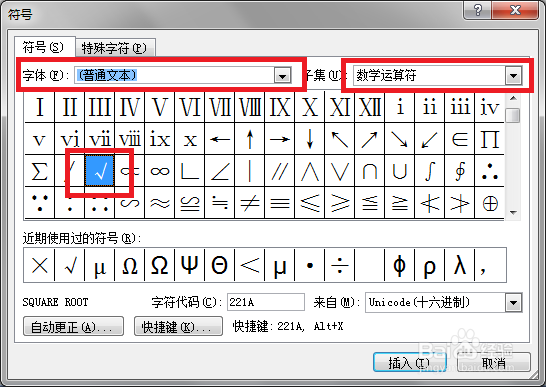The image size is (546, 387).
Task: Select the identical ≡ symbol
Action: coord(280,203)
